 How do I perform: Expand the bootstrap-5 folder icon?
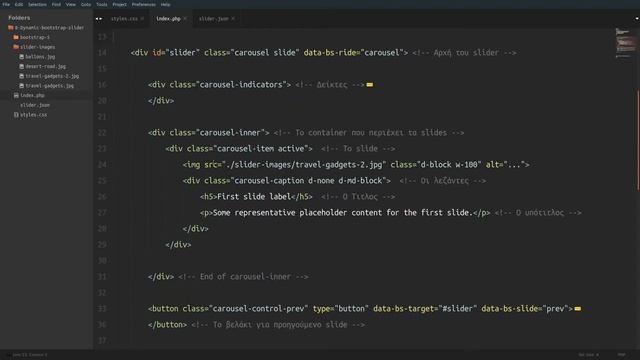(16, 37)
